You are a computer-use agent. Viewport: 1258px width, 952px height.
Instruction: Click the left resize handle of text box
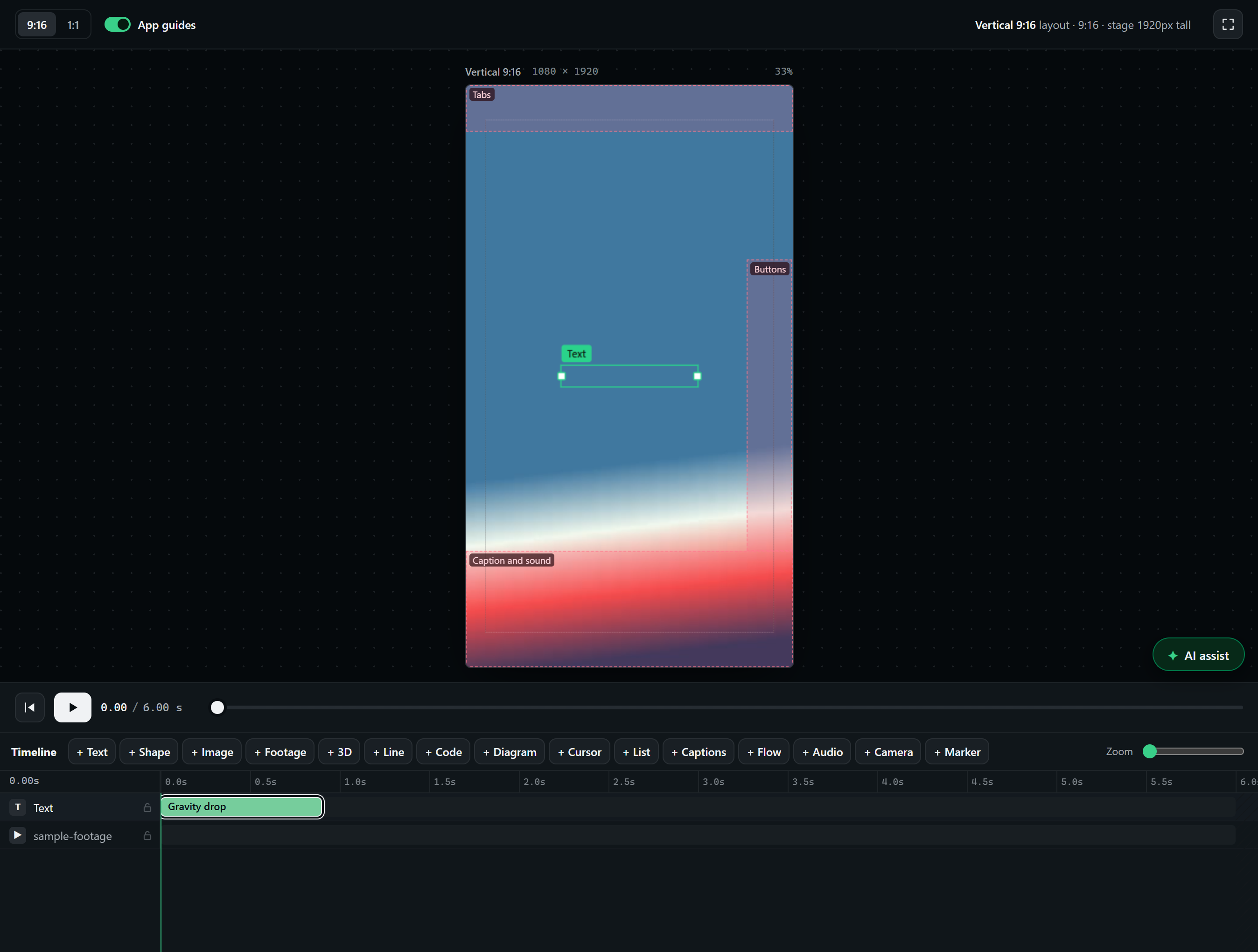point(561,376)
